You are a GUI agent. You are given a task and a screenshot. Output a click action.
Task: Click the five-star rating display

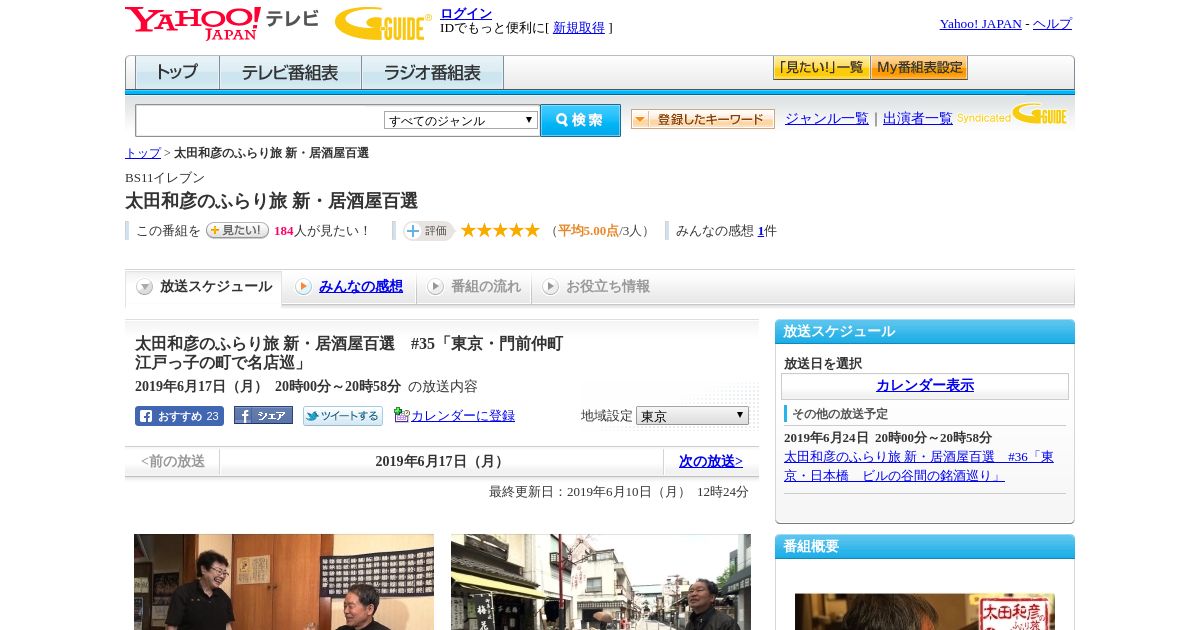[x=500, y=230]
